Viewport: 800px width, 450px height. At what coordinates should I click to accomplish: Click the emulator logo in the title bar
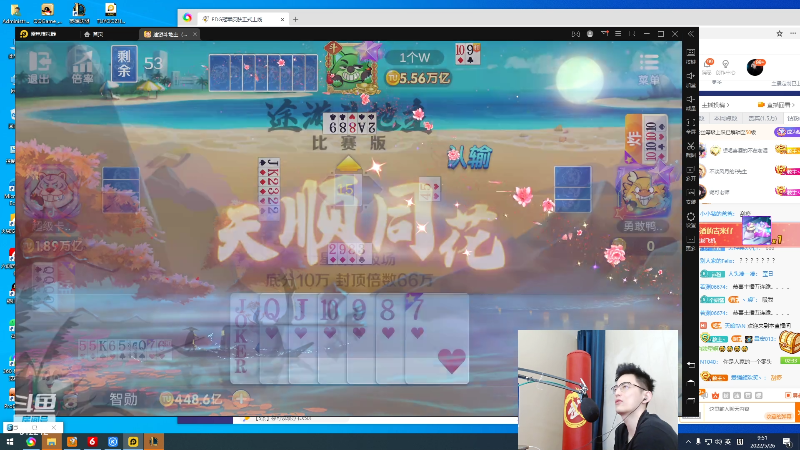coord(24,34)
